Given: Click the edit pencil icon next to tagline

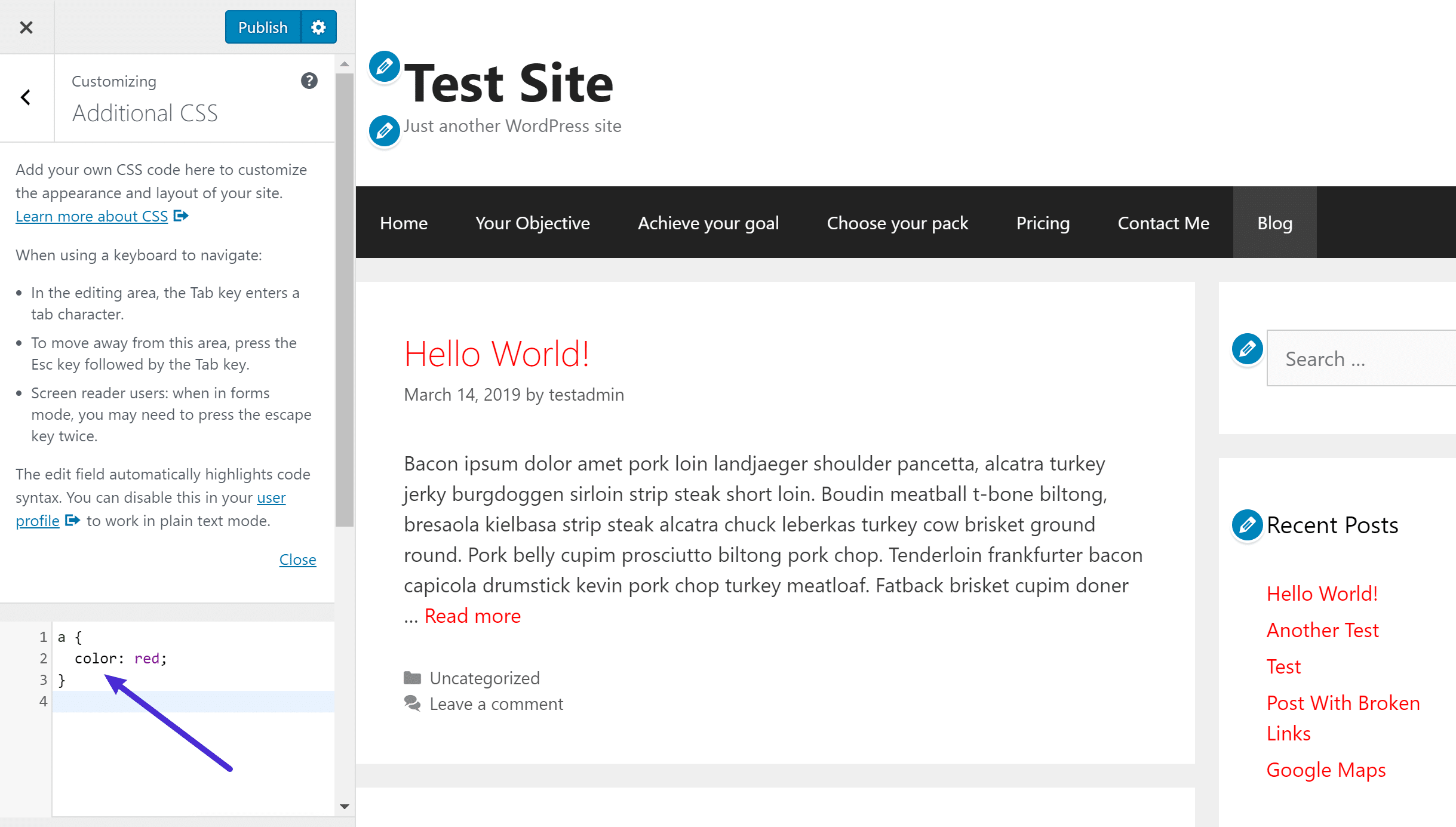Looking at the screenshot, I should point(384,129).
